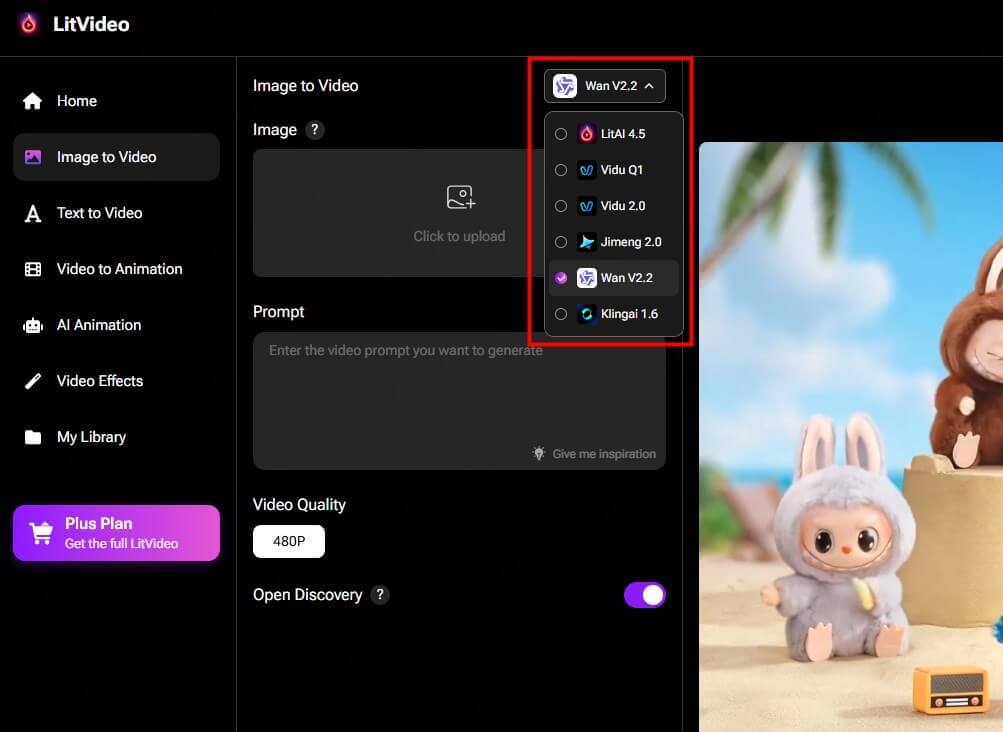Open the Open Discovery help tooltip
The height and width of the screenshot is (732, 1003).
tap(379, 595)
